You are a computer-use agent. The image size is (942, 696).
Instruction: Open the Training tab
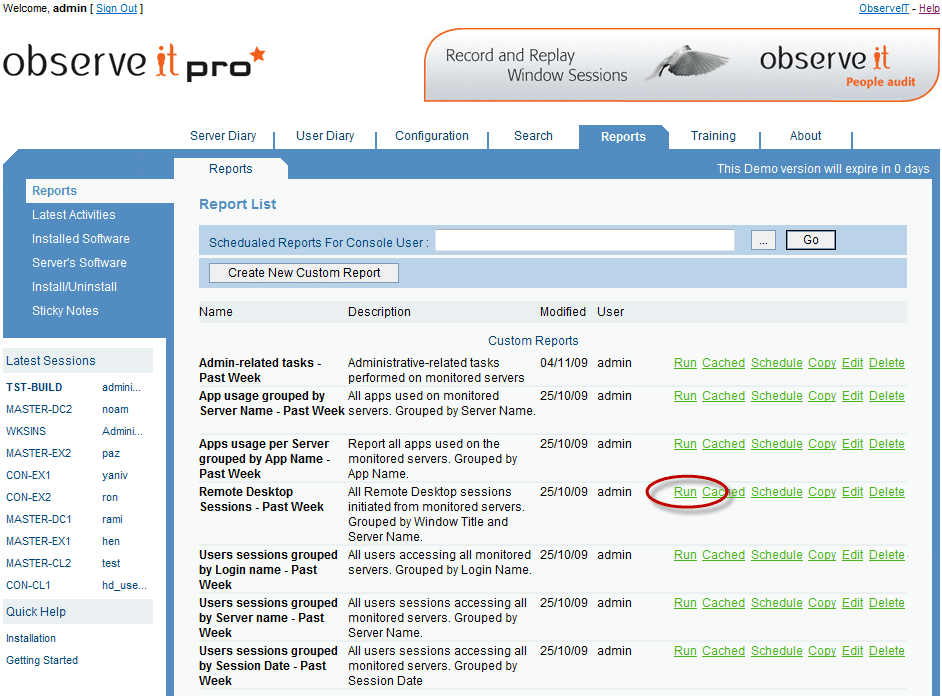pyautogui.click(x=713, y=136)
